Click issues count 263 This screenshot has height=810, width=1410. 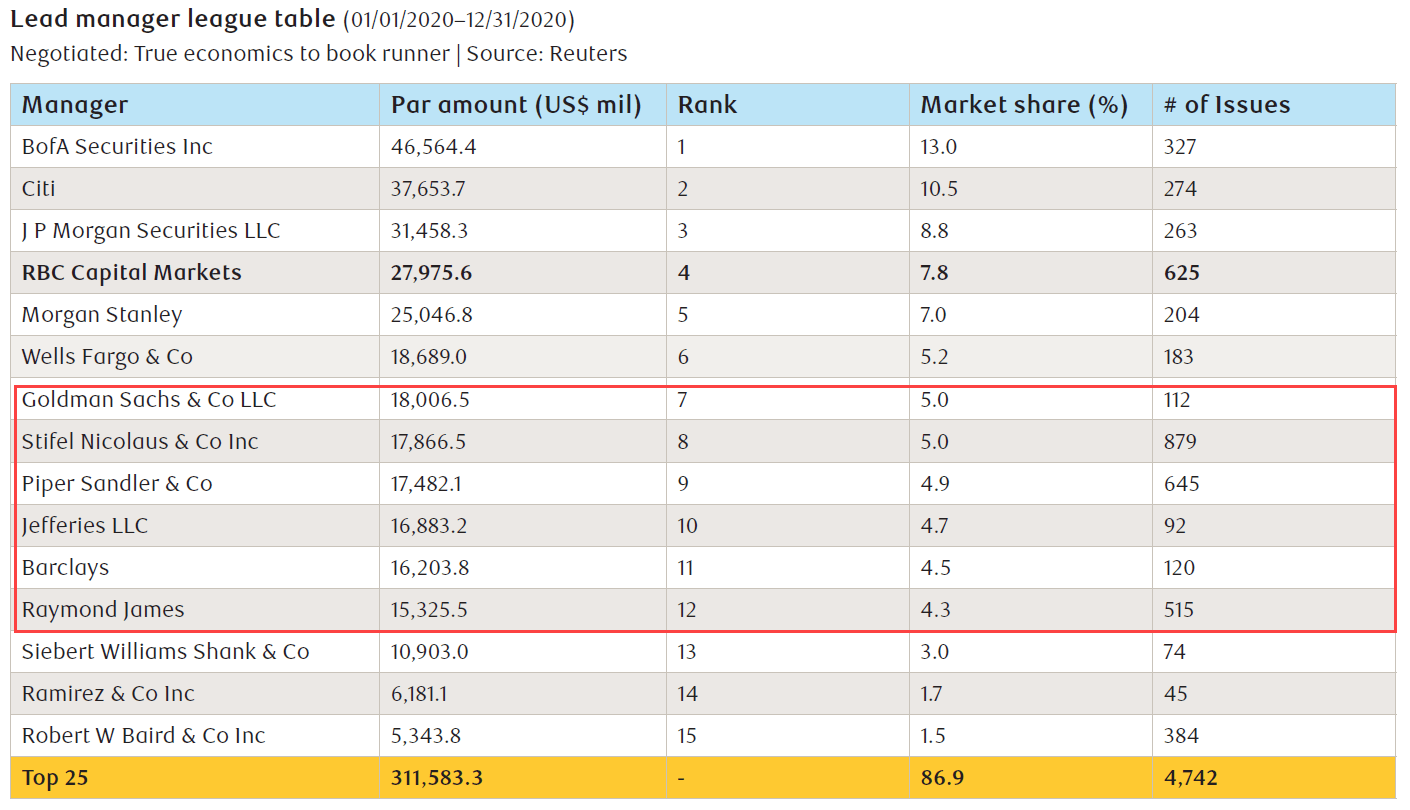tap(1180, 231)
